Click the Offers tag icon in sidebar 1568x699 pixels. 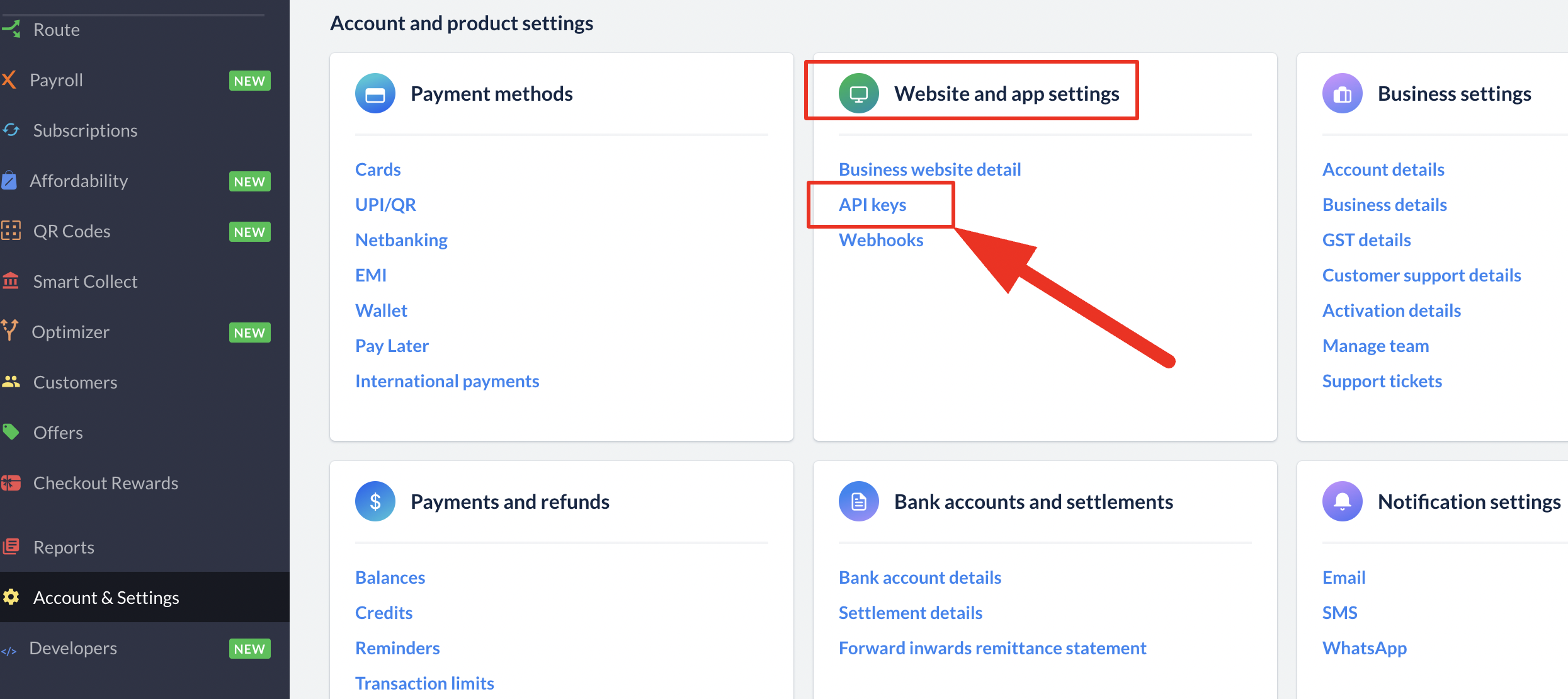point(11,432)
